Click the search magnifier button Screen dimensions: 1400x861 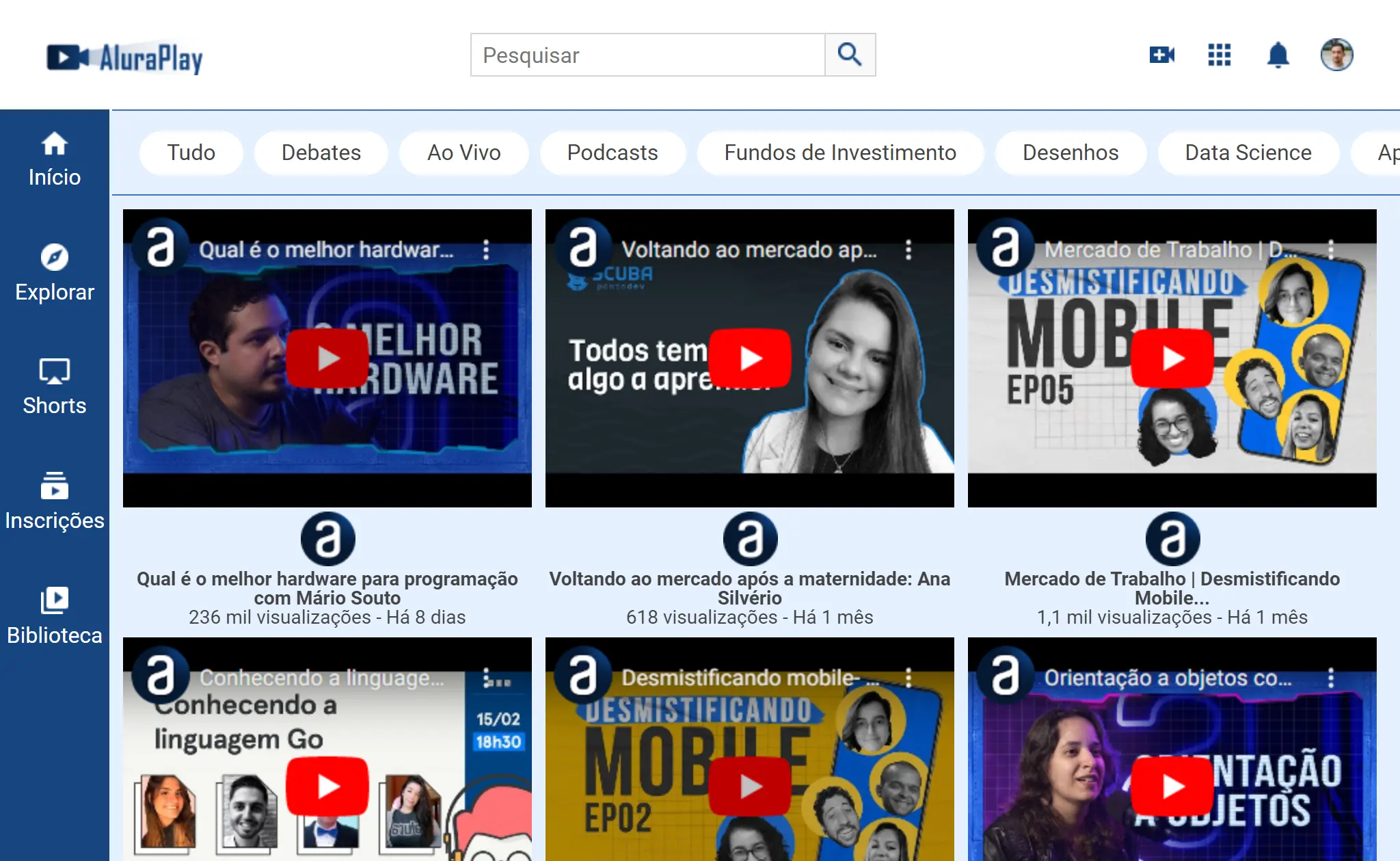pyautogui.click(x=850, y=54)
